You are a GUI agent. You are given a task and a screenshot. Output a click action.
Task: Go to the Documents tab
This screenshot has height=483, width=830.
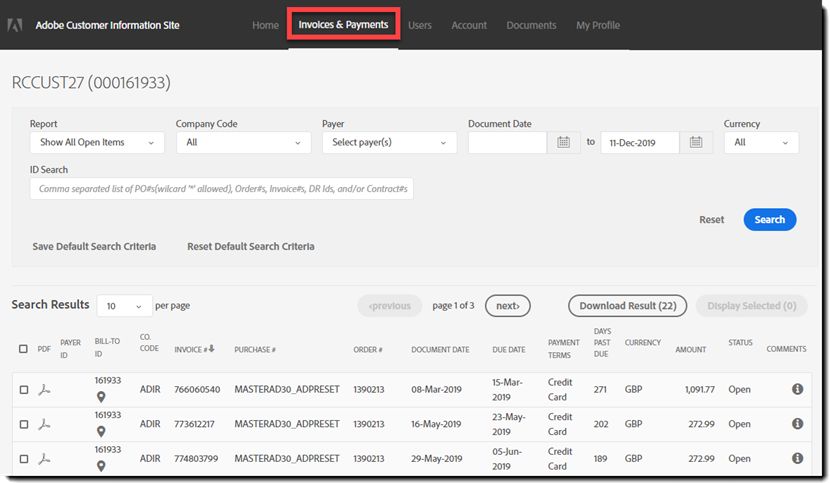pyautogui.click(x=531, y=25)
